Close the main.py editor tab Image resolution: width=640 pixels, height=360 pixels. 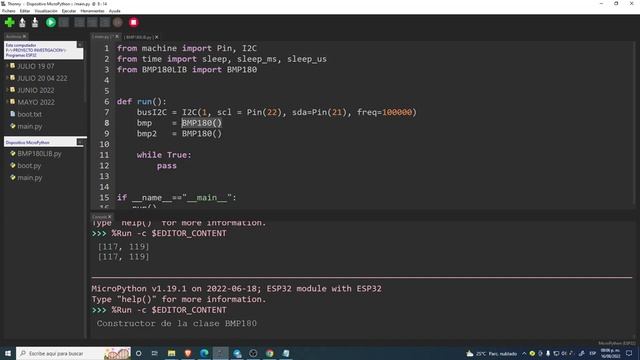click(117, 37)
